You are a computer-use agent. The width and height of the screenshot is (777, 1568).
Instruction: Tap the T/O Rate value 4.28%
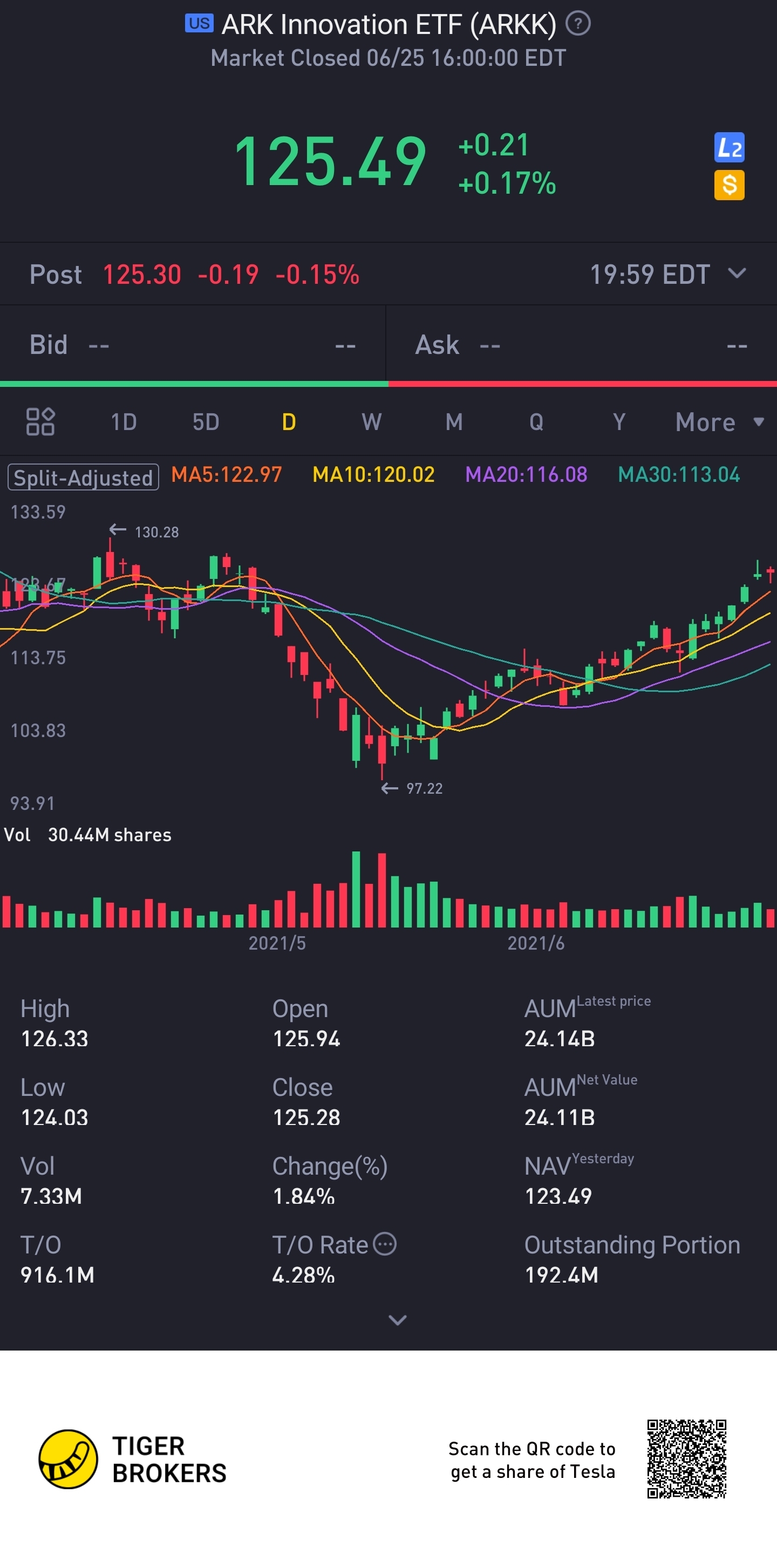click(x=303, y=1275)
